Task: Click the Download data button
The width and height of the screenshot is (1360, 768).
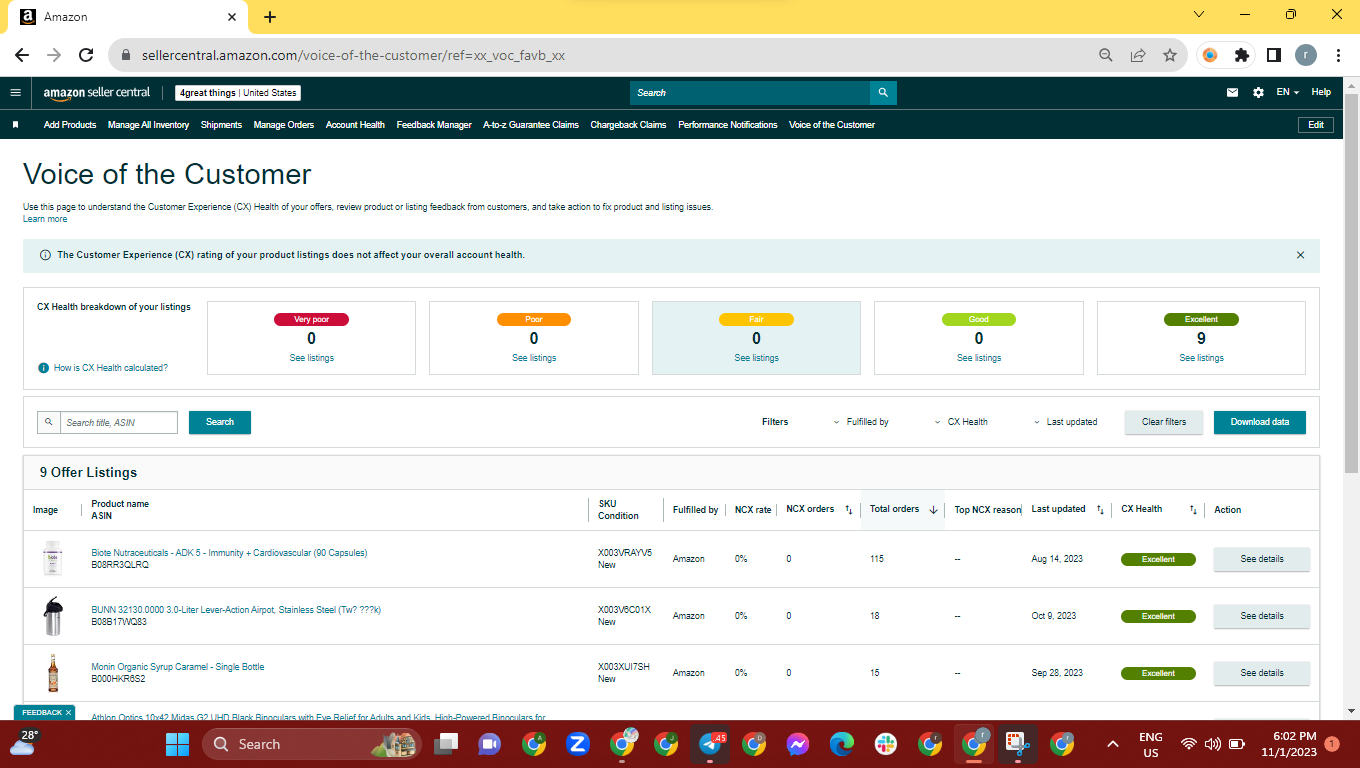Action: 1260,422
